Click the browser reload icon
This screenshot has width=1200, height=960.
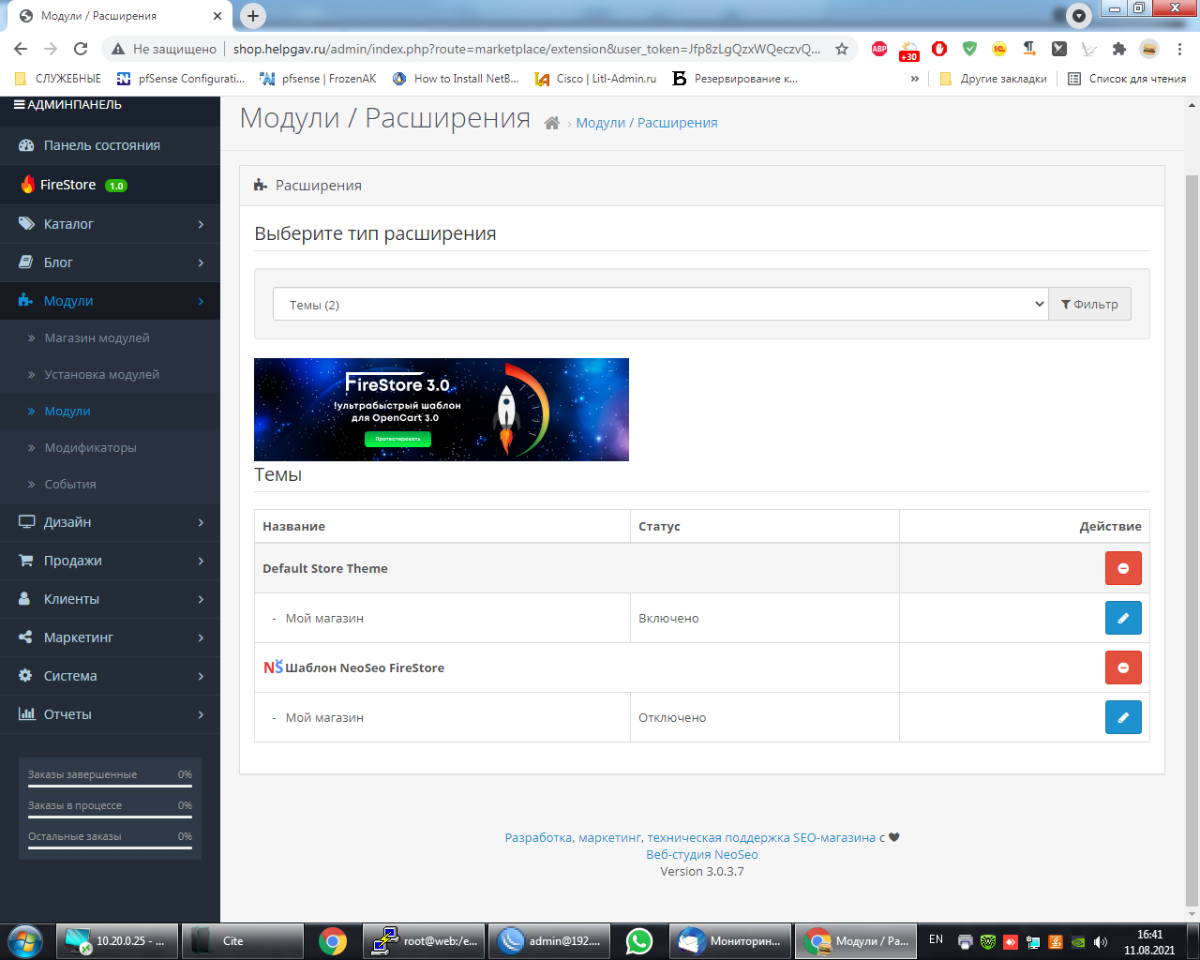click(81, 49)
